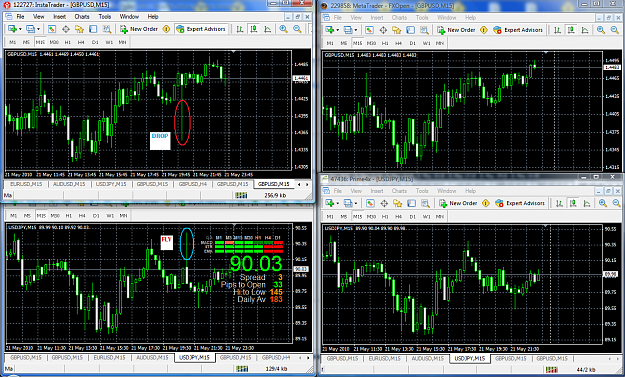Viewport: 625px width, 377px height.
Task: Open Data Window crosshair icon in InstaTrader
Action: pos(66,29)
